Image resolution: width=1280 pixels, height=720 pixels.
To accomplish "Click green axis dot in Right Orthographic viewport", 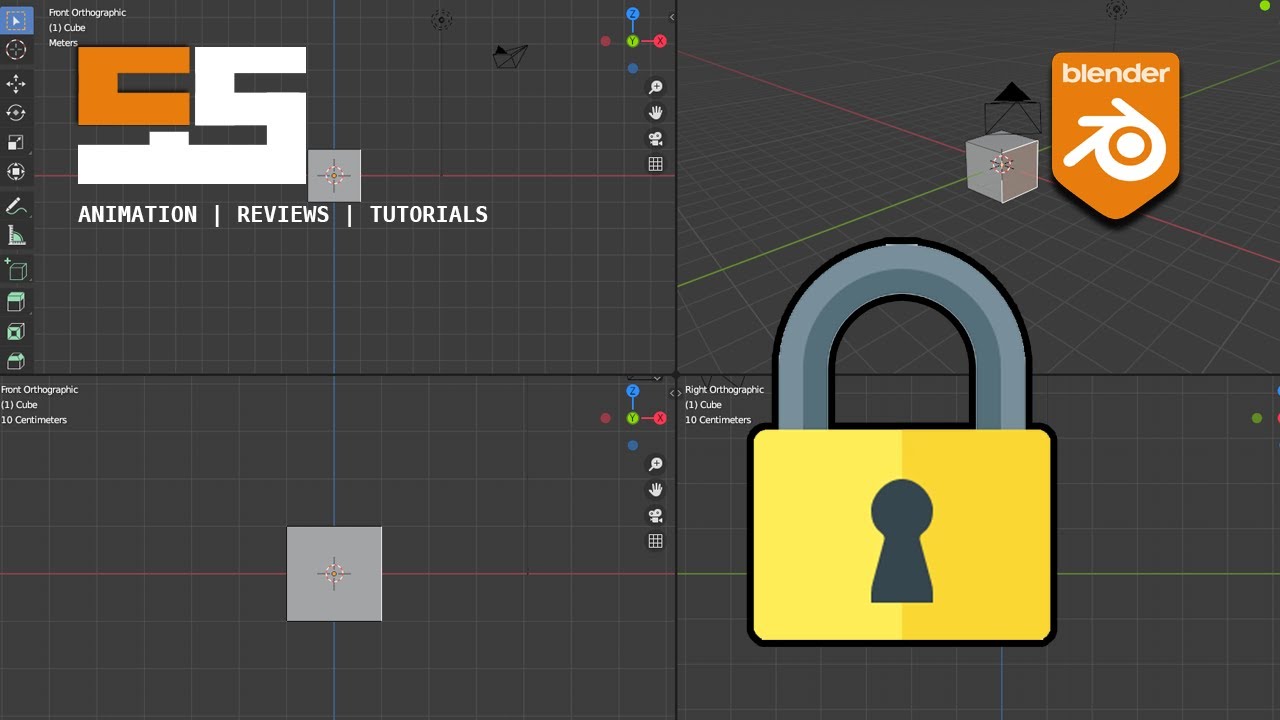I will click(1257, 418).
